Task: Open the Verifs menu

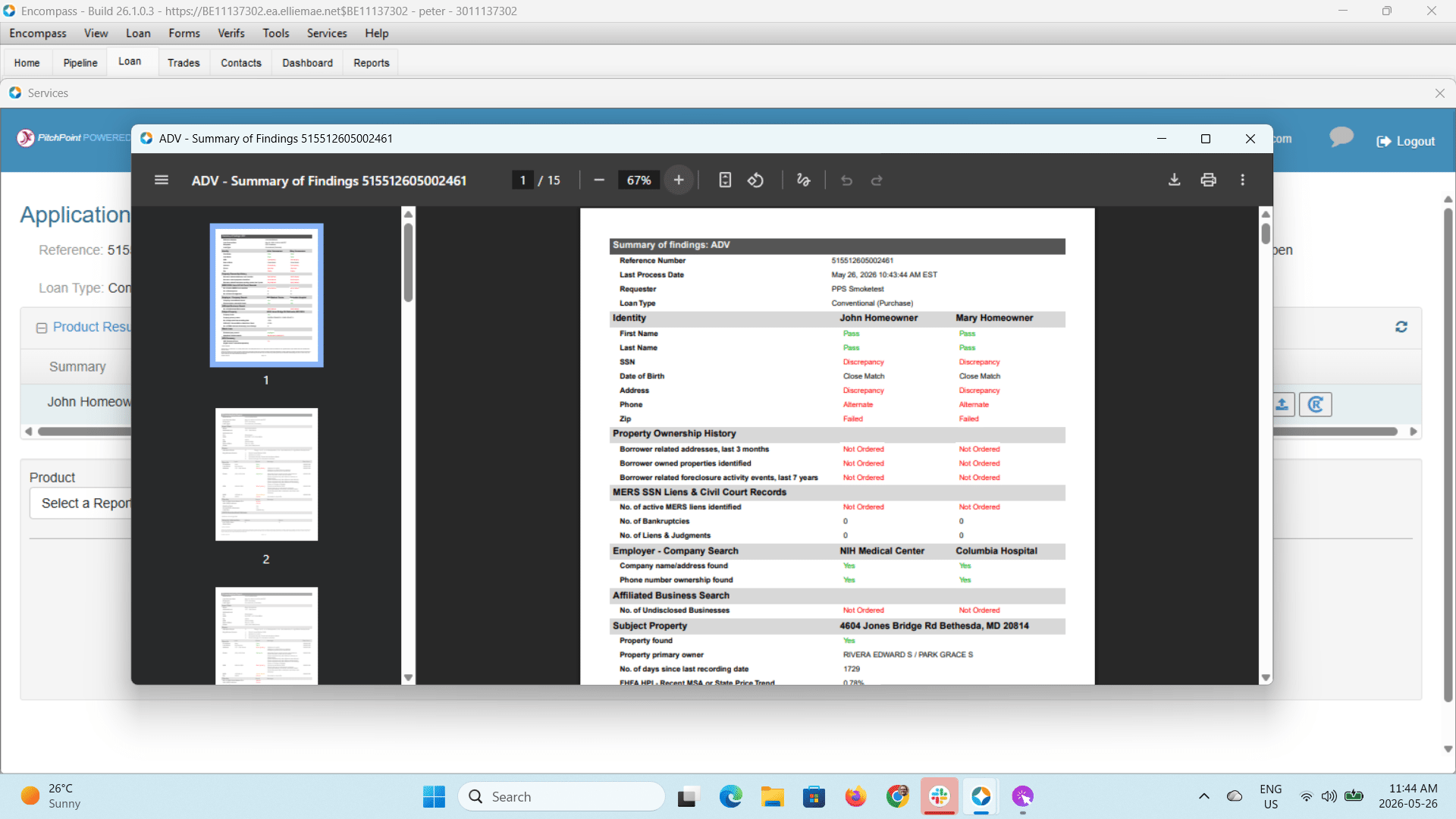Action: pos(231,33)
